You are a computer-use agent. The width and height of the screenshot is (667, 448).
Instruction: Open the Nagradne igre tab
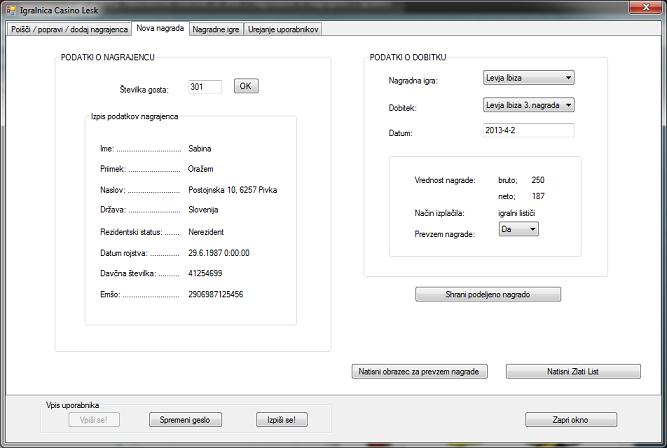[x=215, y=30]
